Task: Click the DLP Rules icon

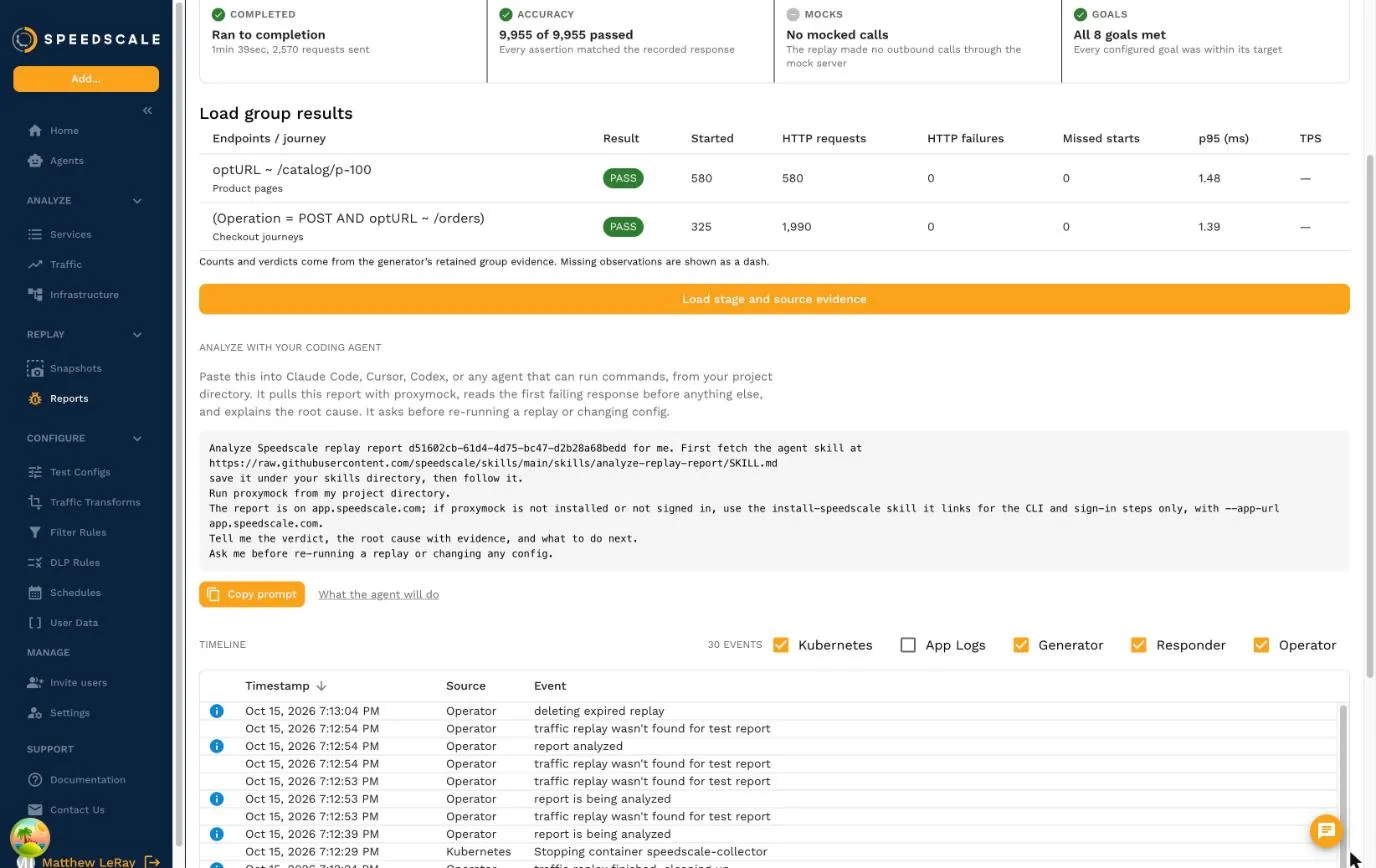Action: pyautogui.click(x=35, y=562)
